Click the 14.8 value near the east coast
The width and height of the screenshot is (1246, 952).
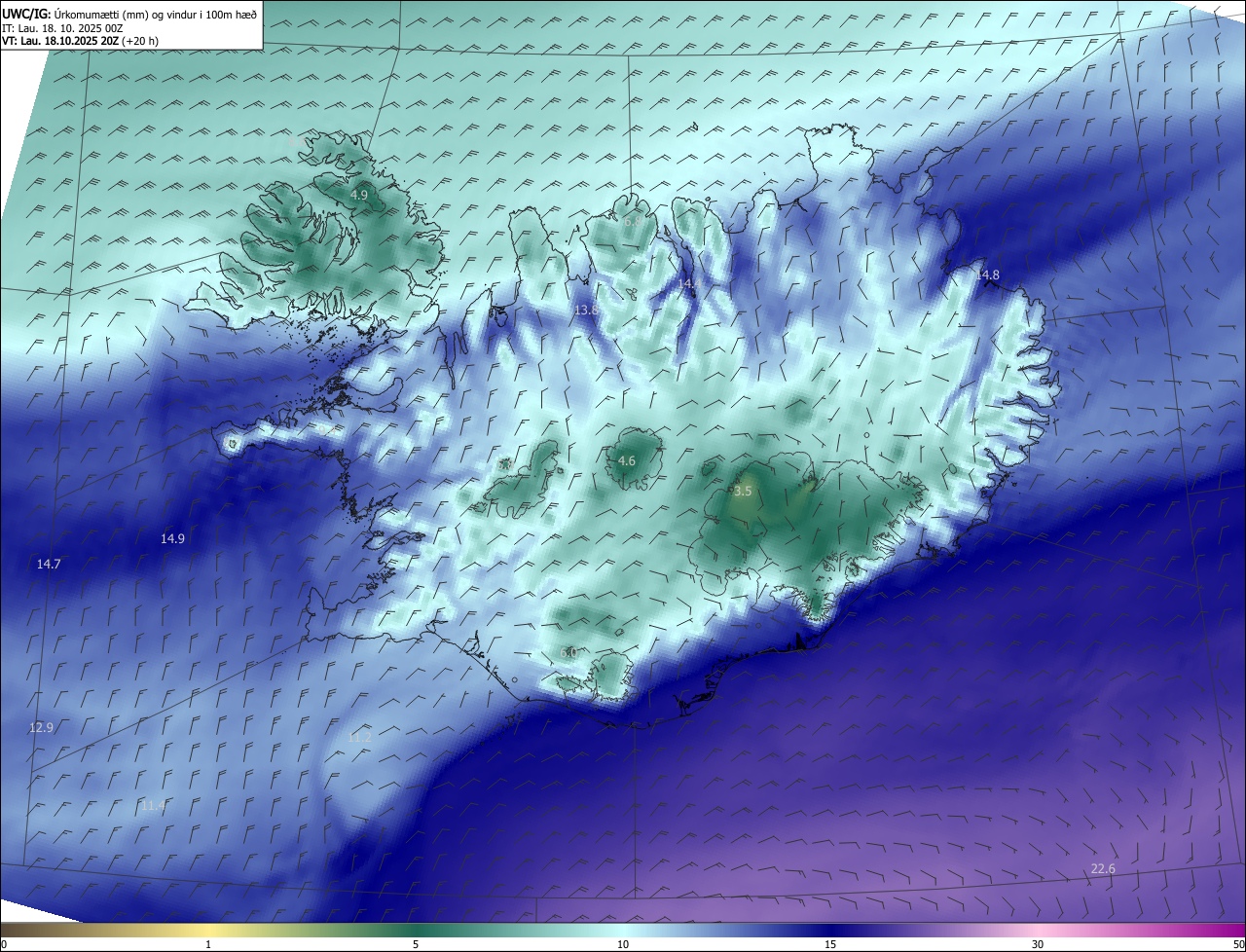pyautogui.click(x=987, y=275)
